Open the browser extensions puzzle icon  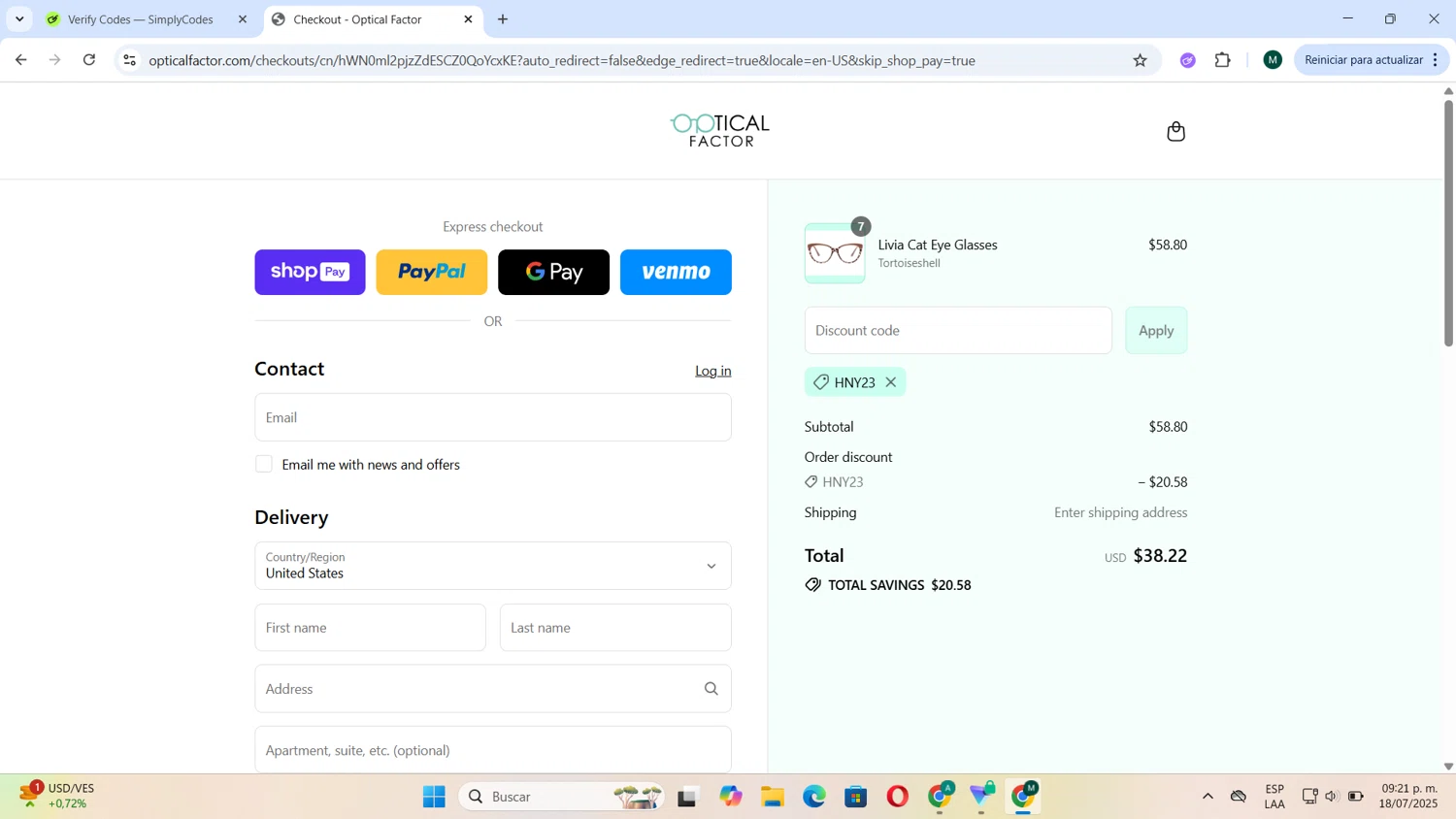1222,60
